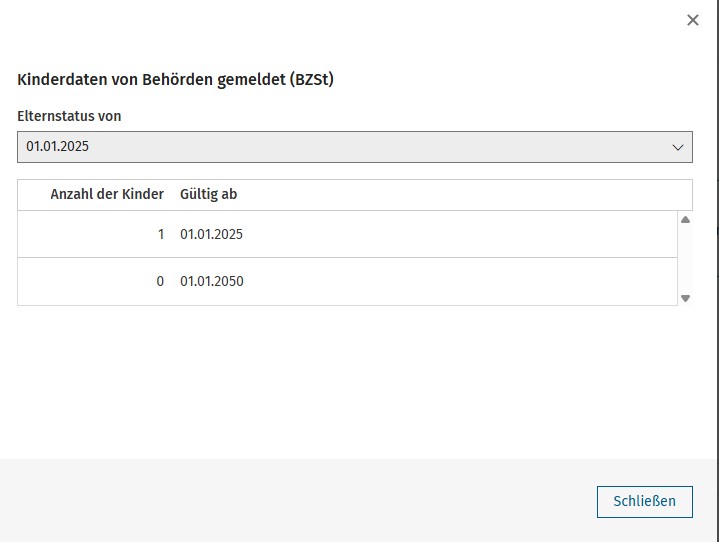Close the dialog with the X icon
This screenshot has width=719, height=542.
click(x=692, y=20)
